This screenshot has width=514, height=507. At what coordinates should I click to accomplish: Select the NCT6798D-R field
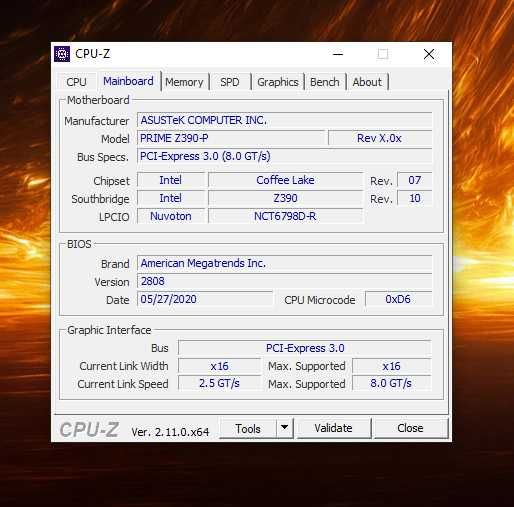[285, 216]
